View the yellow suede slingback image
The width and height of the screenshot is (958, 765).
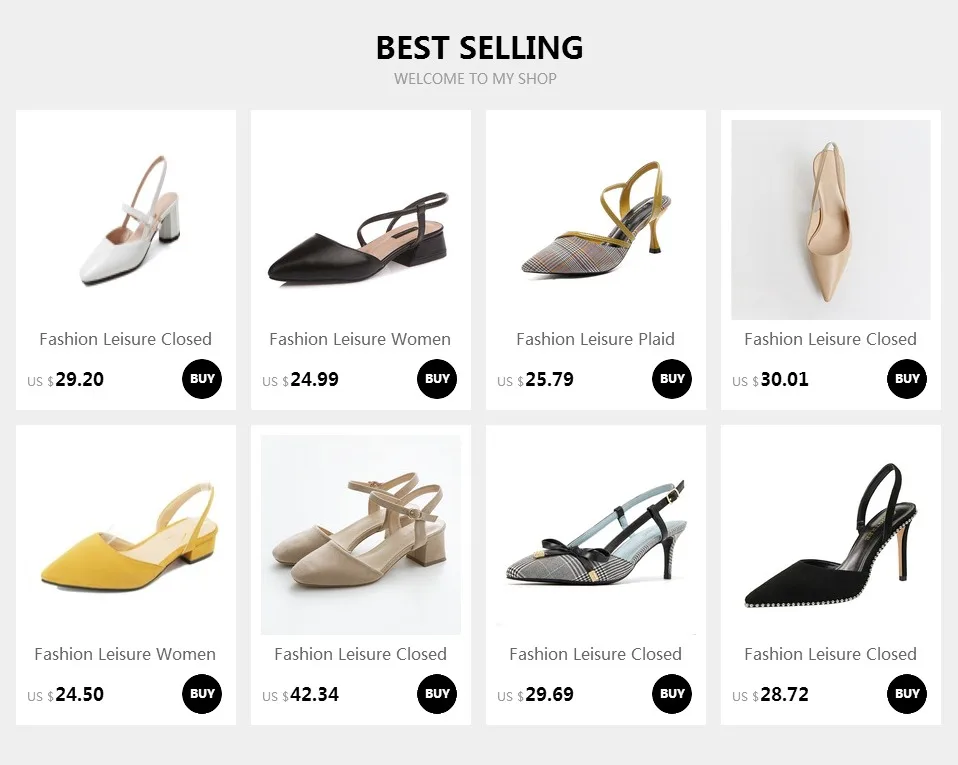[126, 535]
